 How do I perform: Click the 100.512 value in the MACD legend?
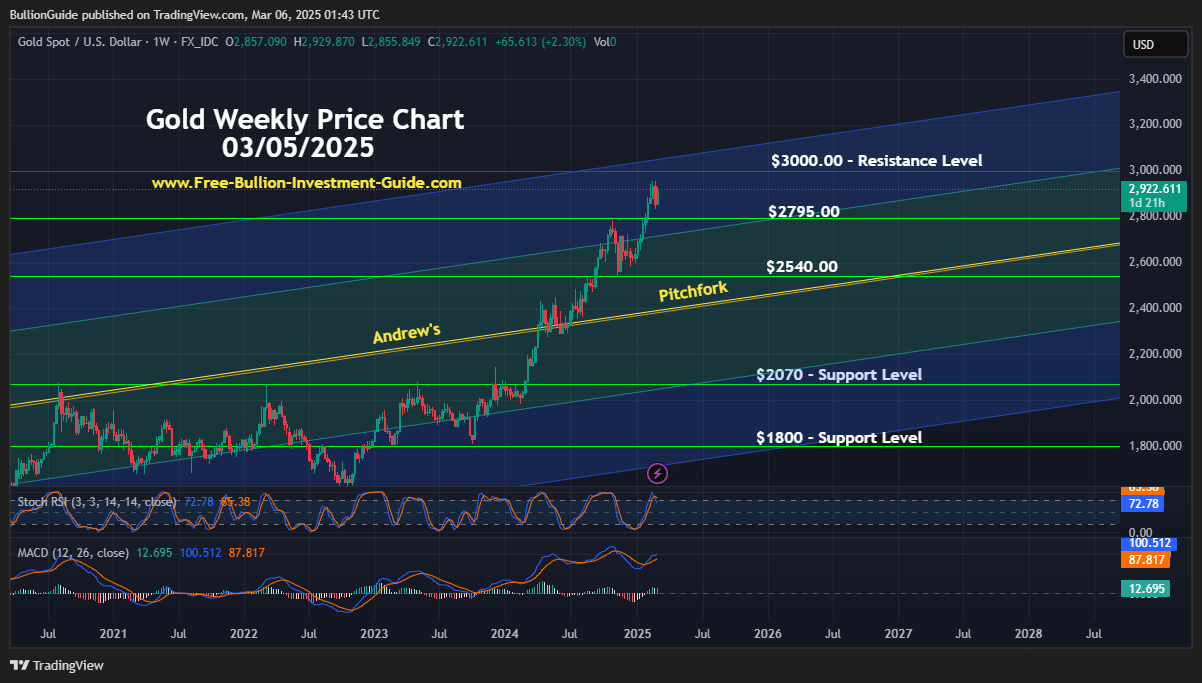coord(201,552)
